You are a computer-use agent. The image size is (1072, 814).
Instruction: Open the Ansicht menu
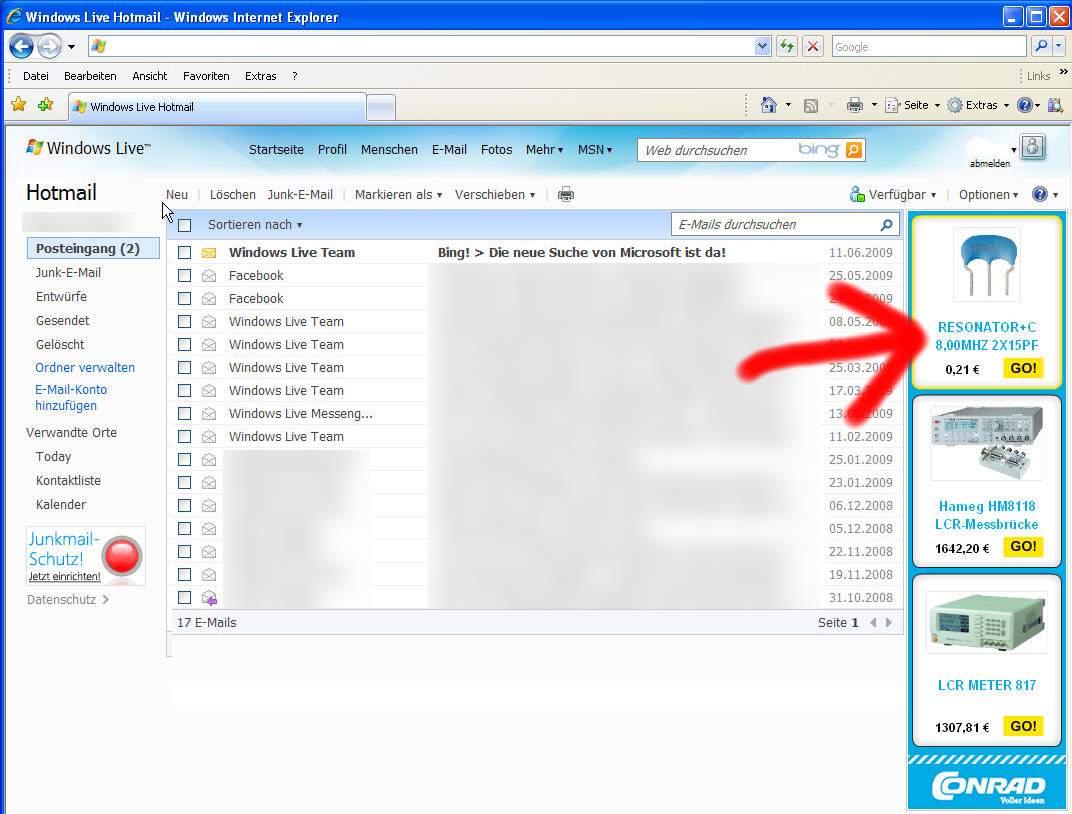(150, 76)
